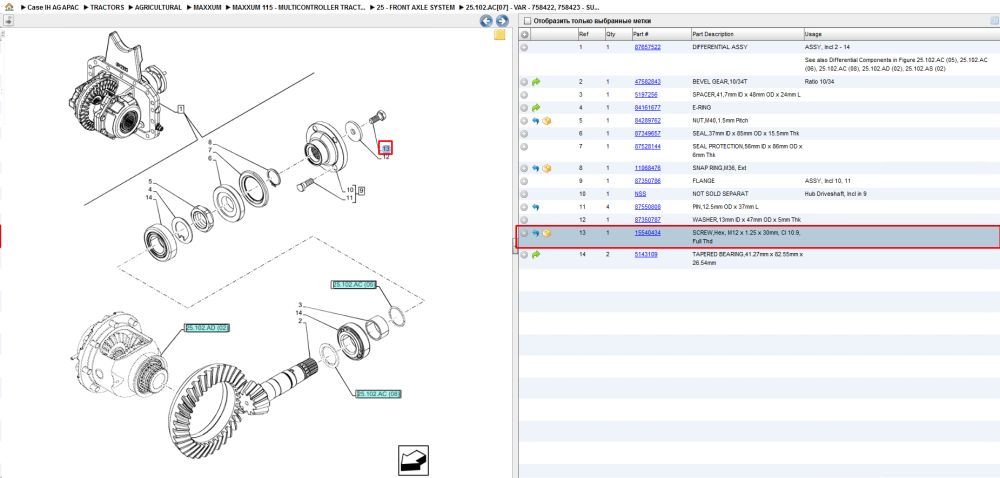Click round add icon for SEAL,37mm row
The width and height of the screenshot is (1000, 478).
pyautogui.click(x=524, y=134)
